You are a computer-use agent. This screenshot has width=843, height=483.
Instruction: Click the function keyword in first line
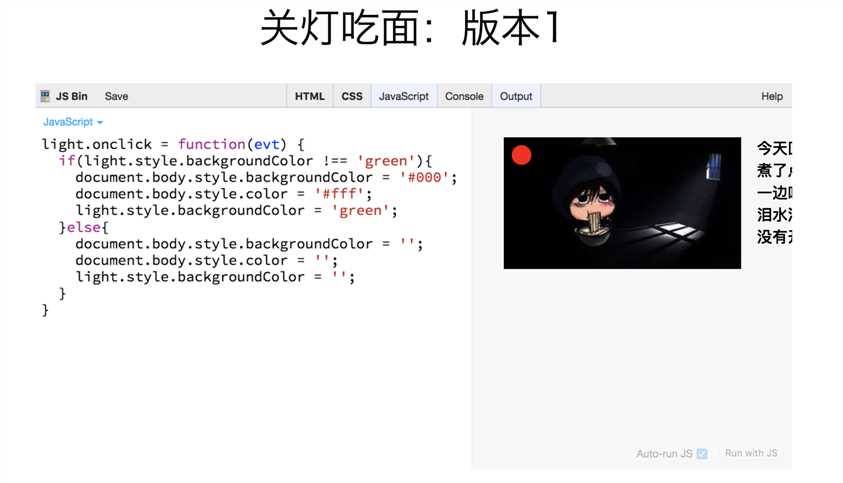[x=212, y=144]
